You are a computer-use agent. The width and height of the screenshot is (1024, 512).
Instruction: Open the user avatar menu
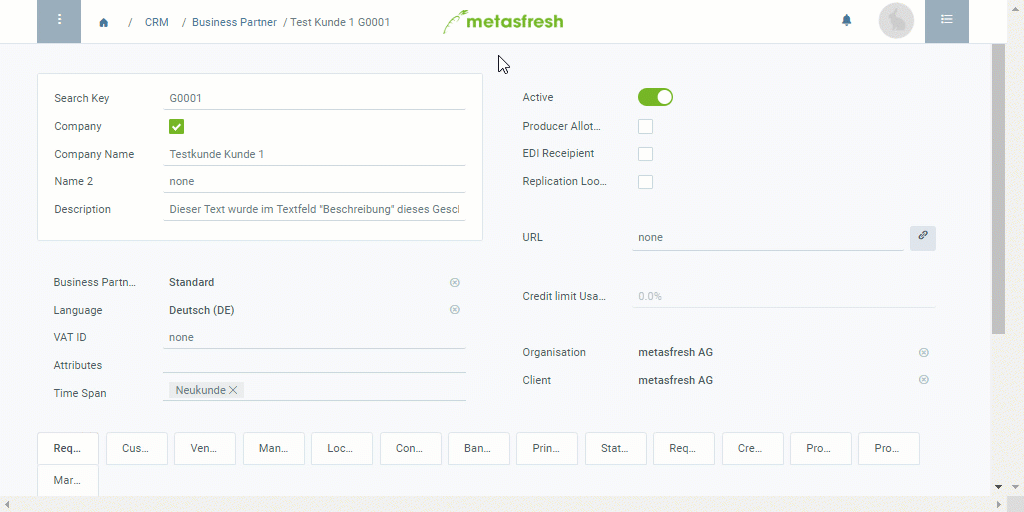click(x=896, y=21)
